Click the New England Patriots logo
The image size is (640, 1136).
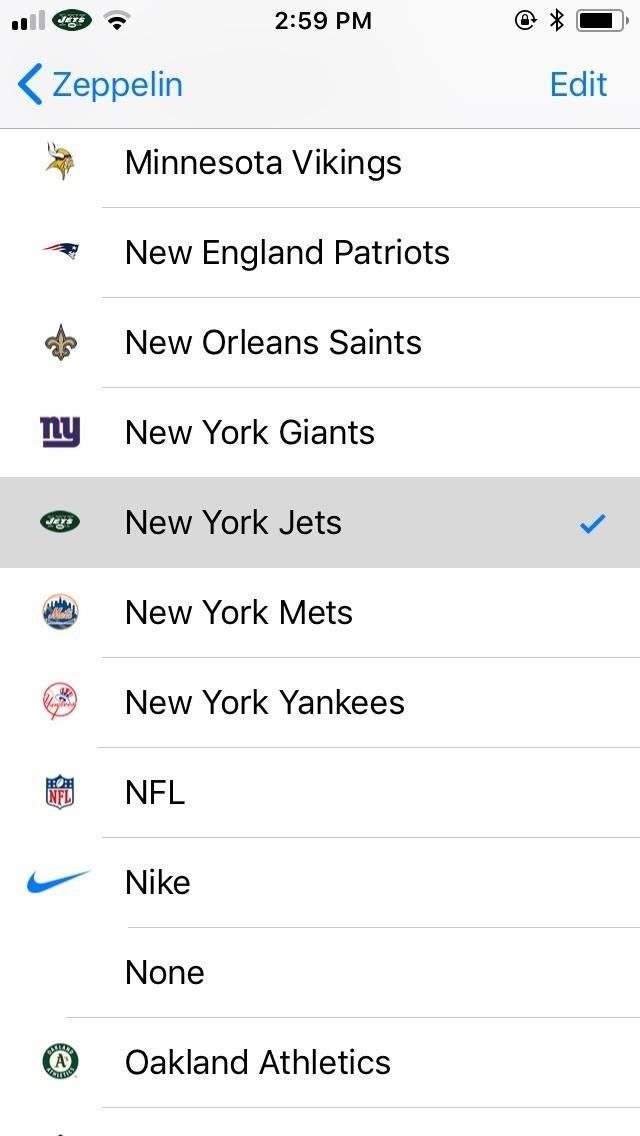point(60,252)
